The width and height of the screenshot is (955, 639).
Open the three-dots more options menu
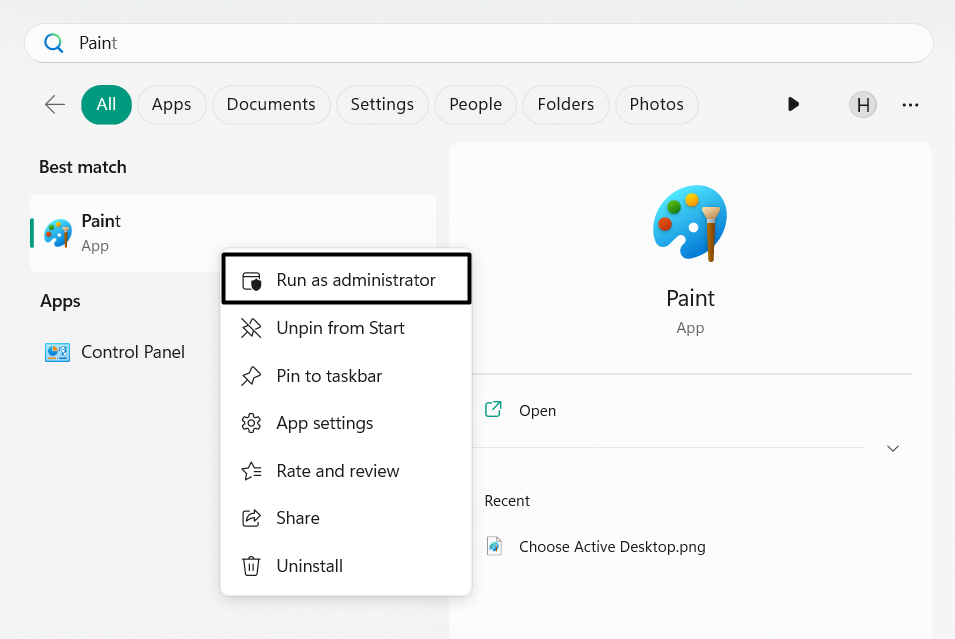click(x=910, y=104)
